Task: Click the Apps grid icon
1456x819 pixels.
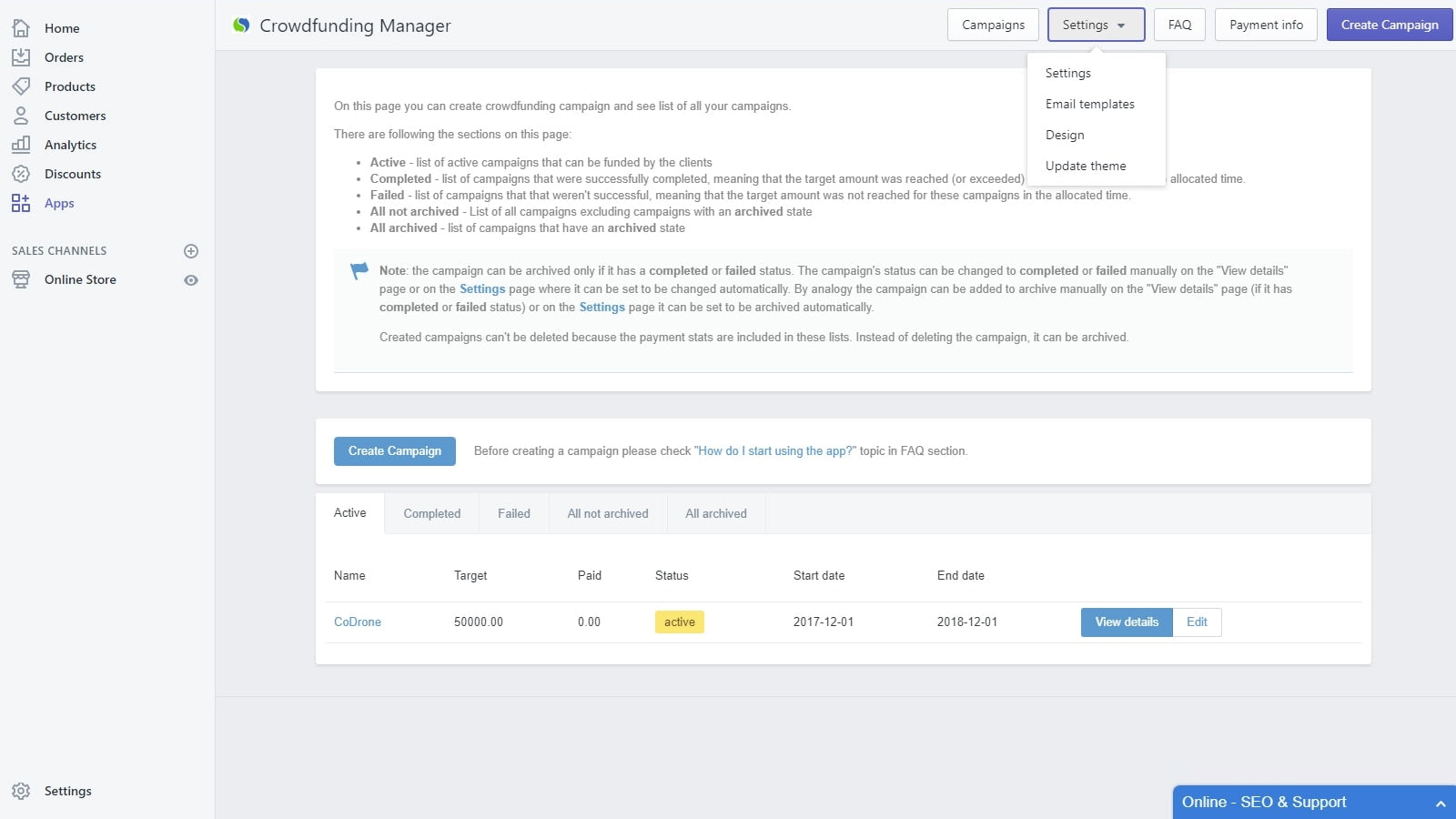Action: (x=21, y=203)
